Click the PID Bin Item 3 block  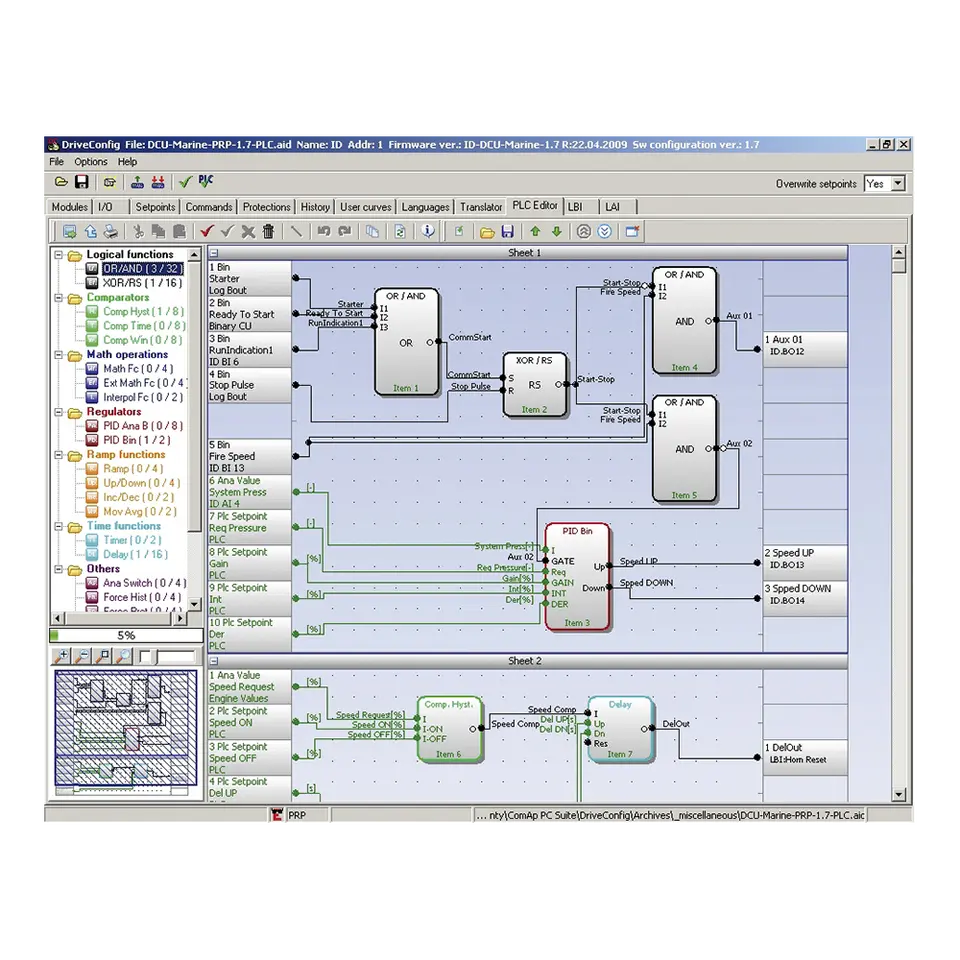[577, 577]
